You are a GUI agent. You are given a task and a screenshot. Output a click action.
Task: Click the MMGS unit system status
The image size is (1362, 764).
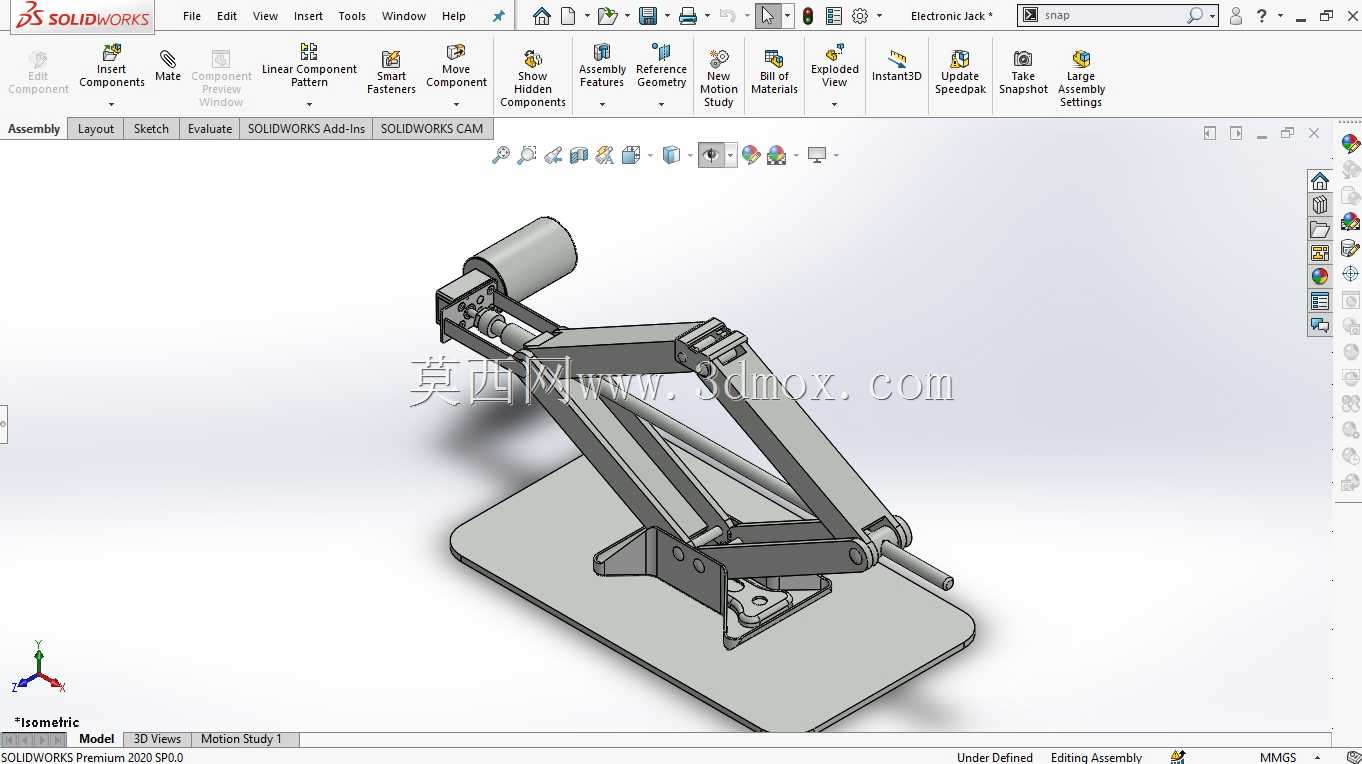tap(1278, 757)
